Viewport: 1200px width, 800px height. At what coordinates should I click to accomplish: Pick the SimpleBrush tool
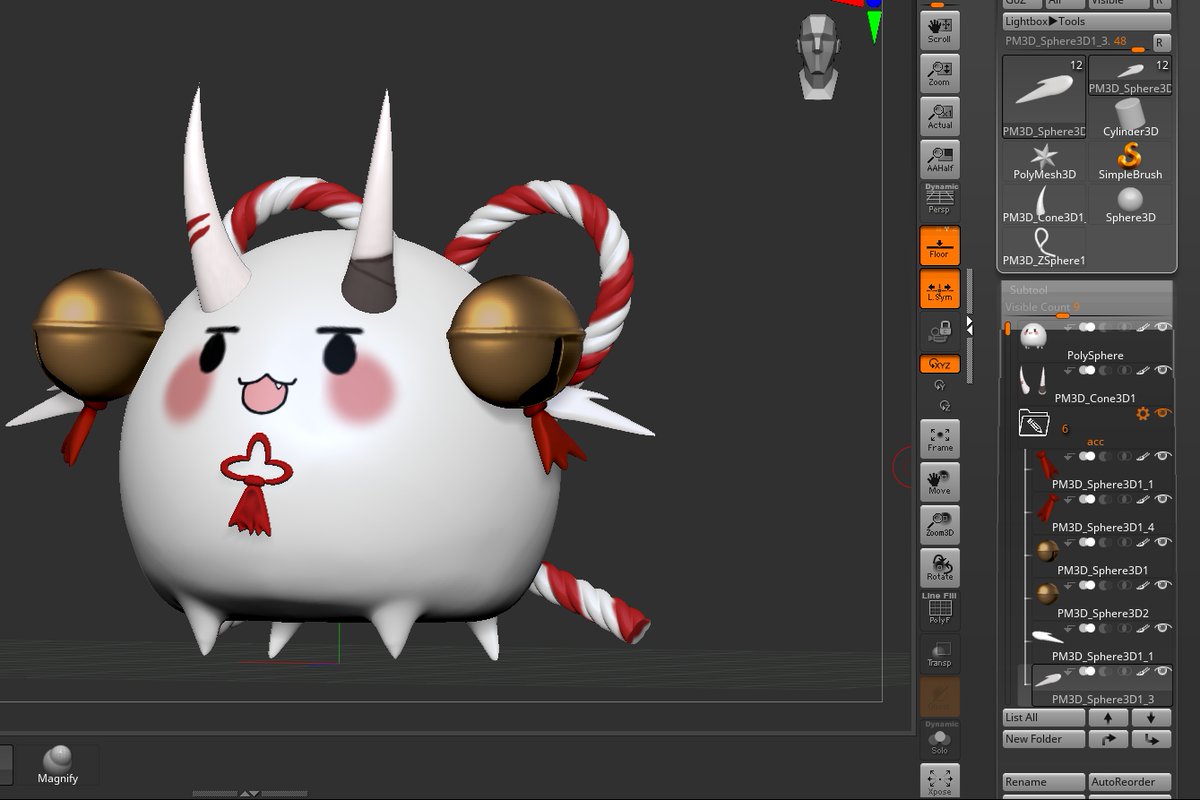pos(1130,161)
